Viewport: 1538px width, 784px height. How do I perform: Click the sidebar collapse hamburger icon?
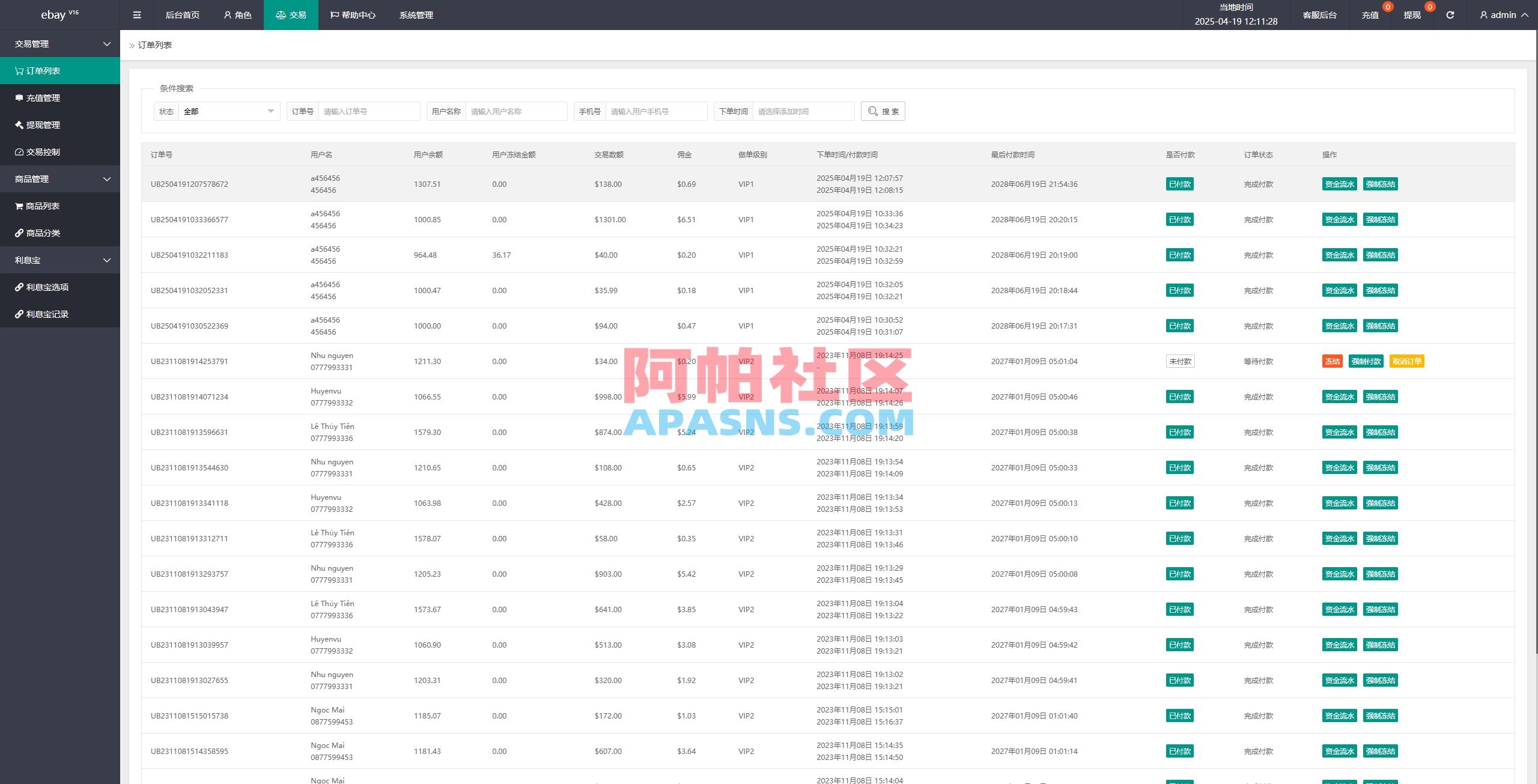pyautogui.click(x=136, y=14)
